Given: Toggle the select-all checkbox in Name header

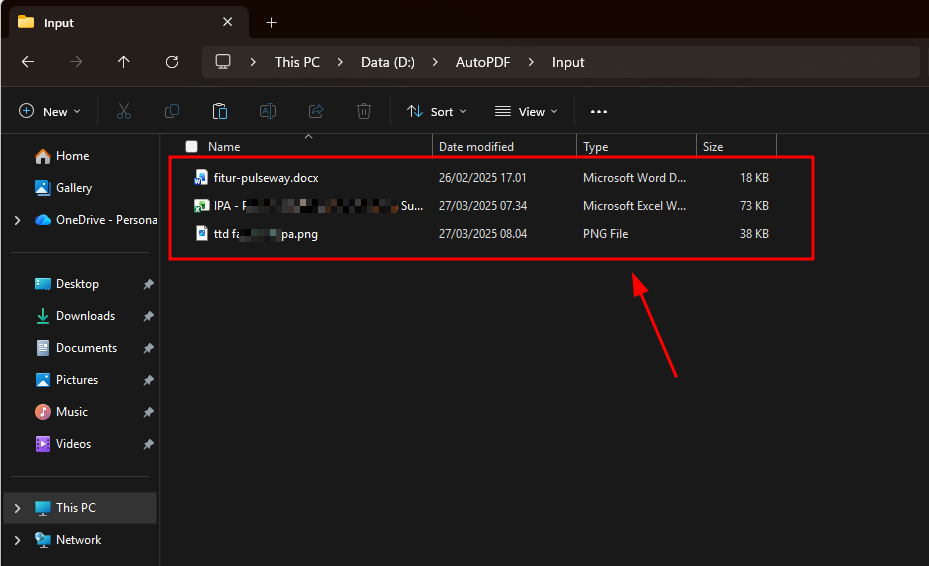Looking at the screenshot, I should (191, 146).
